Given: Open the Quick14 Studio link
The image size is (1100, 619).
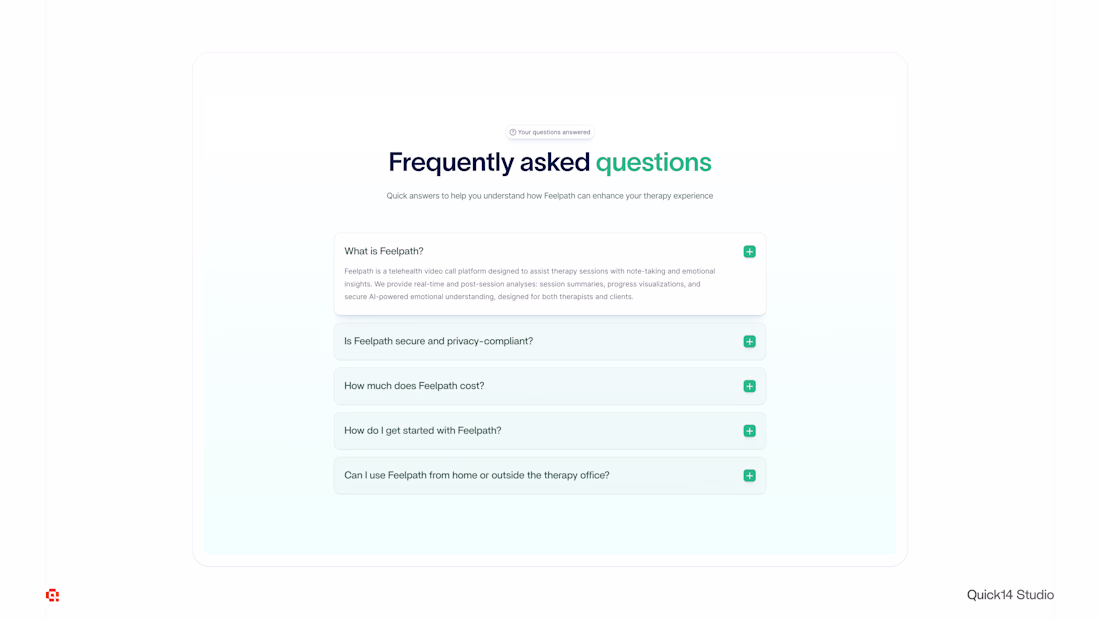Looking at the screenshot, I should 1010,595.
